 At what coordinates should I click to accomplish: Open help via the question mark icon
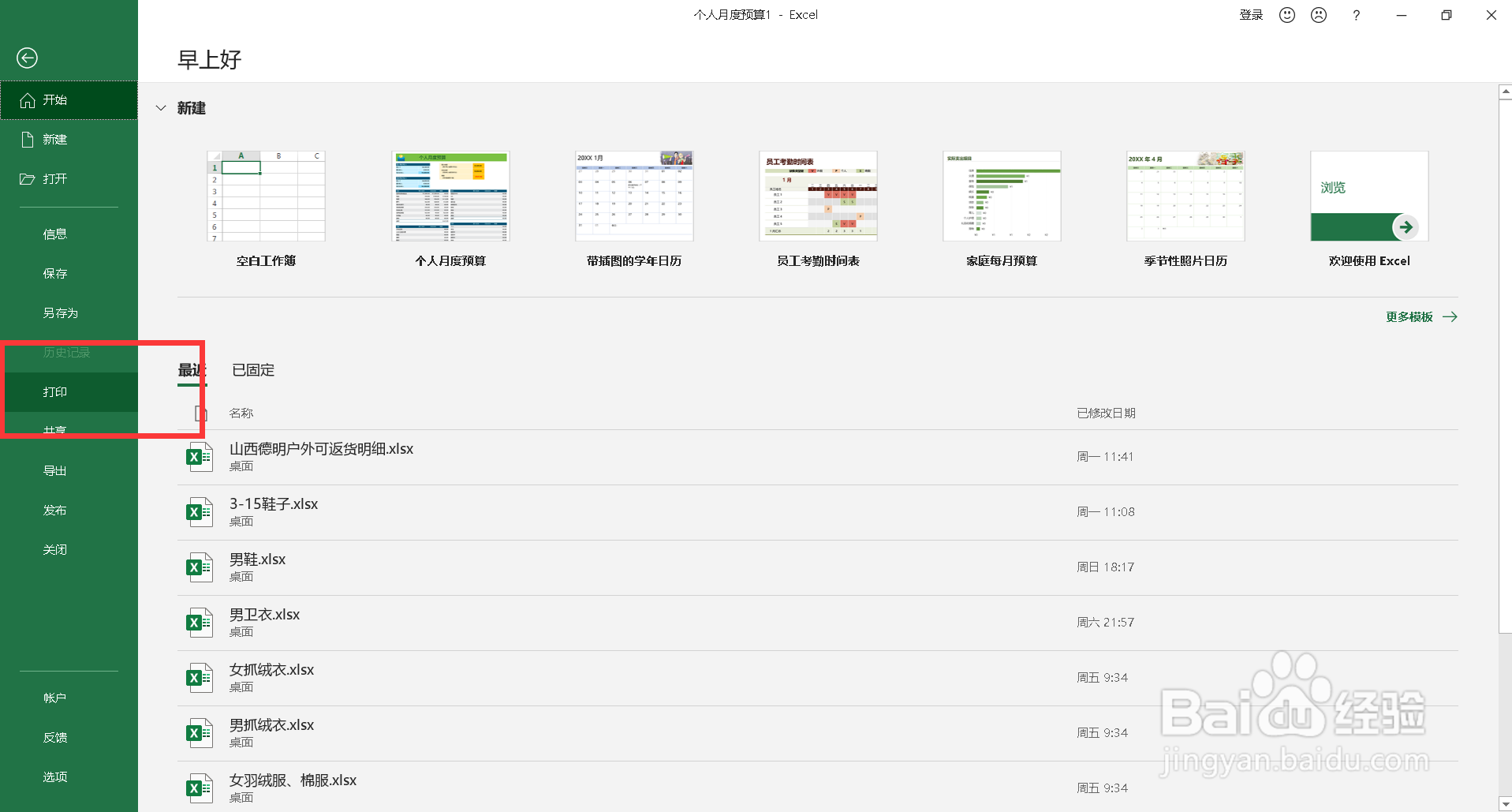(1356, 15)
